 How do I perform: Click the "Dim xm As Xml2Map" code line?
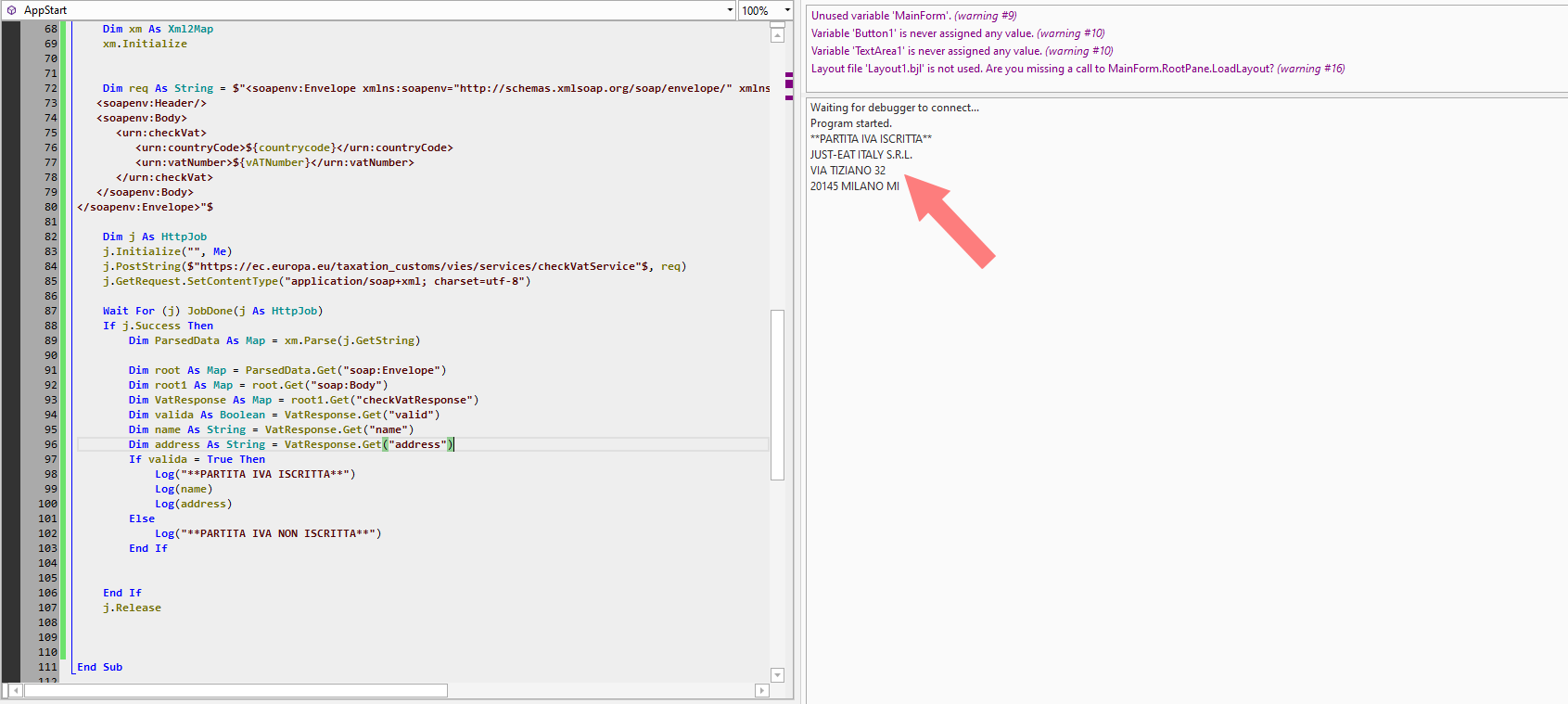tap(158, 29)
